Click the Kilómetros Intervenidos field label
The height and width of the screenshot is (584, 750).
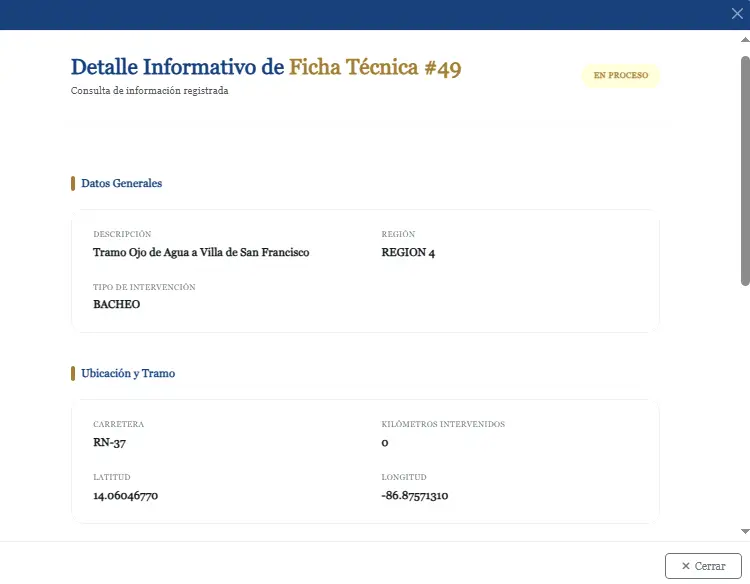[443, 424]
